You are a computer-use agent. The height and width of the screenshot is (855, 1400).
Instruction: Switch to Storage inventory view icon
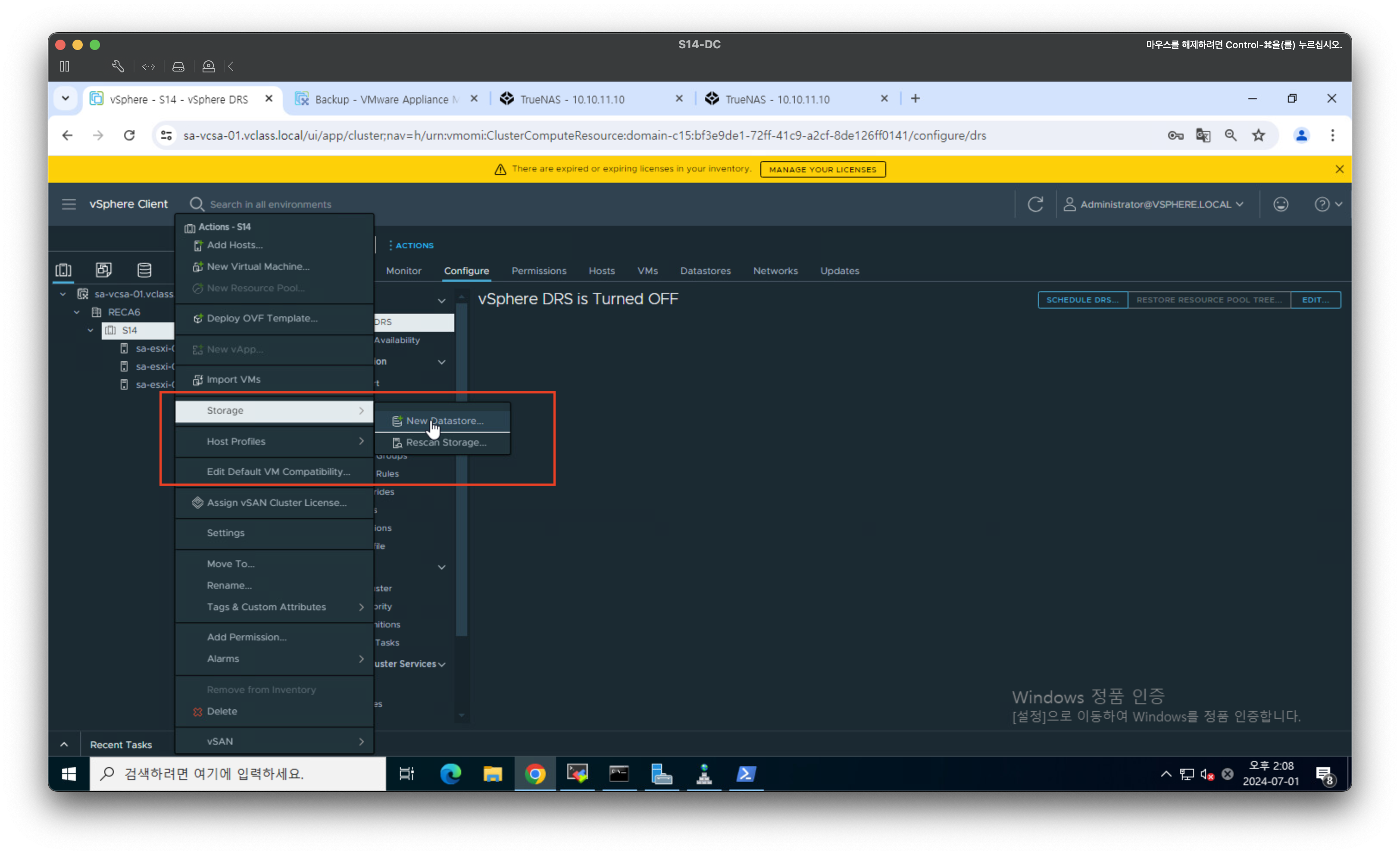(x=144, y=270)
